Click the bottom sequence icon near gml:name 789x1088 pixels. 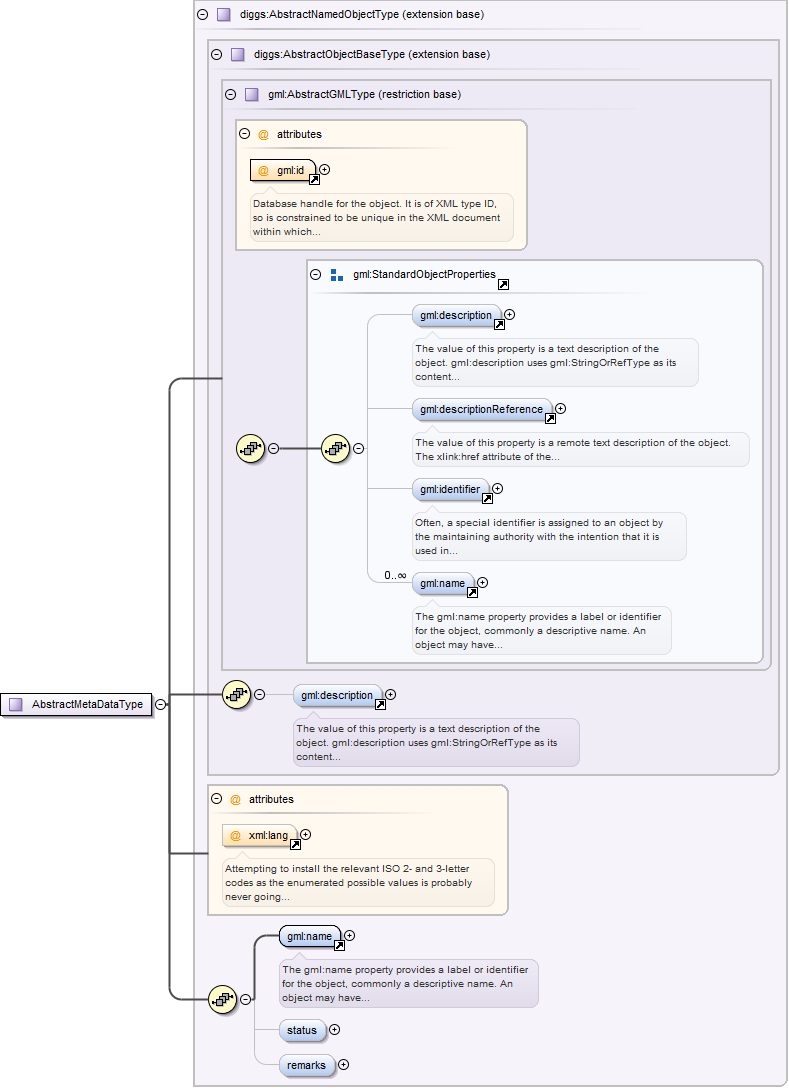(x=222, y=999)
